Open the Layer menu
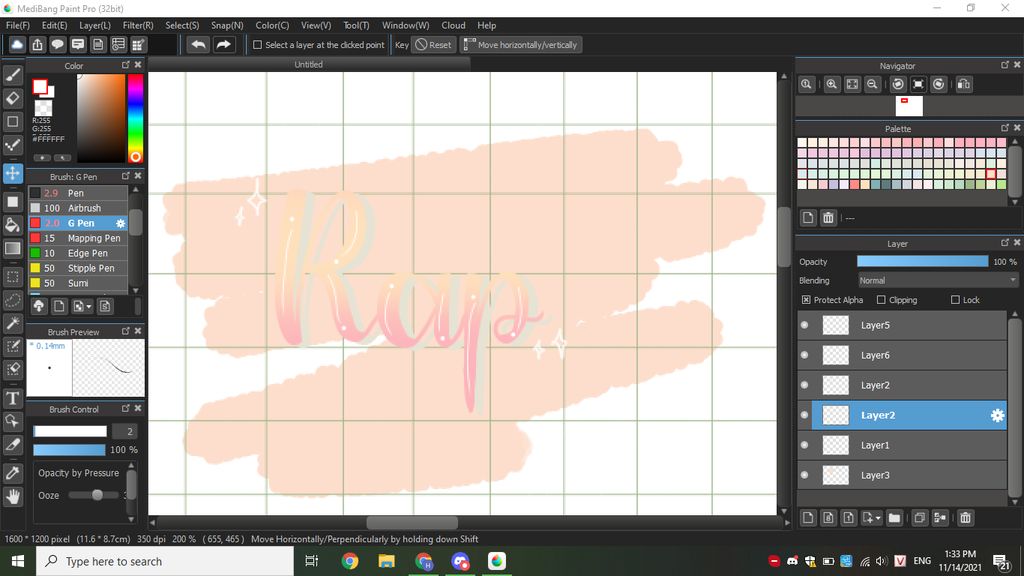 coord(95,25)
